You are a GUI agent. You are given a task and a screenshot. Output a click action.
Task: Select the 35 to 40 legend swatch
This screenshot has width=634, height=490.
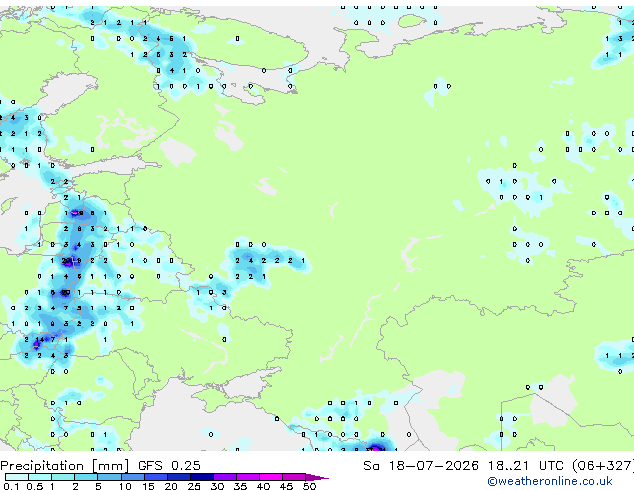pos(248,477)
